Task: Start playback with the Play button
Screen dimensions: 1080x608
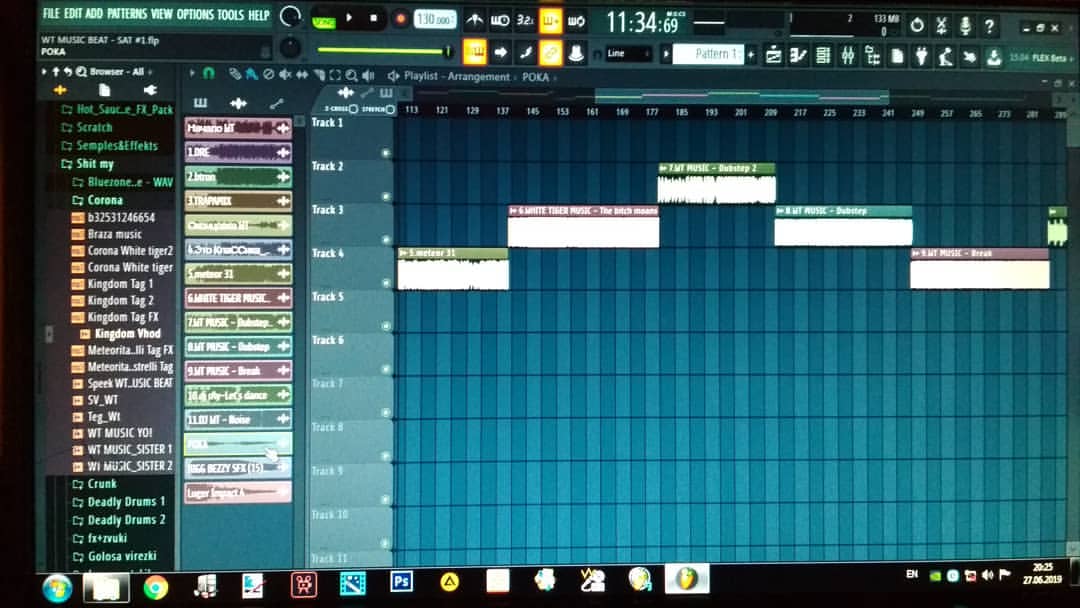Action: click(x=349, y=19)
